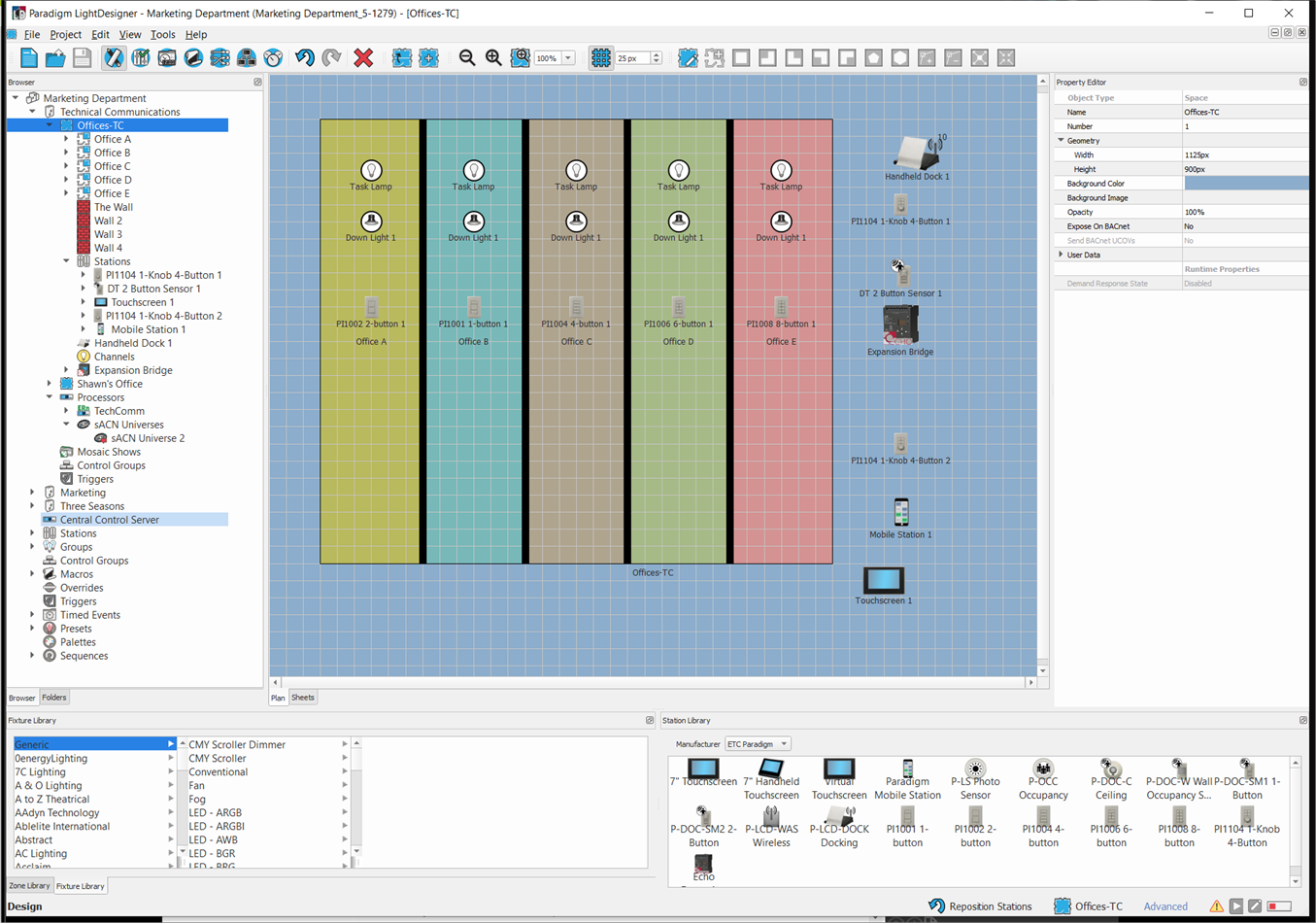Click the Undo arrow icon
The image size is (1316, 923).
coord(305,58)
